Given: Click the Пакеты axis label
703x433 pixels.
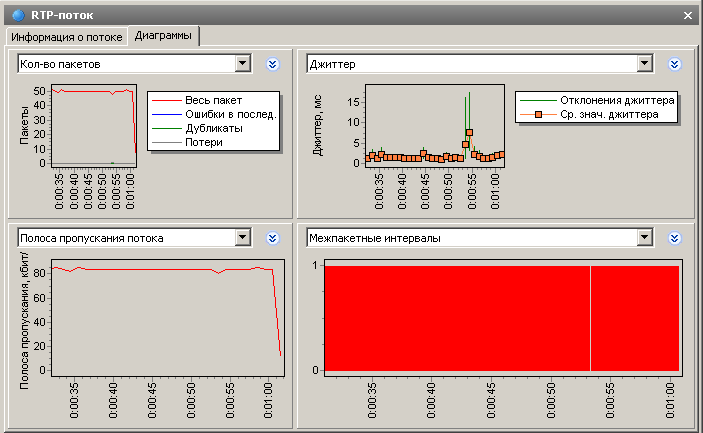Looking at the screenshot, I should [24, 126].
